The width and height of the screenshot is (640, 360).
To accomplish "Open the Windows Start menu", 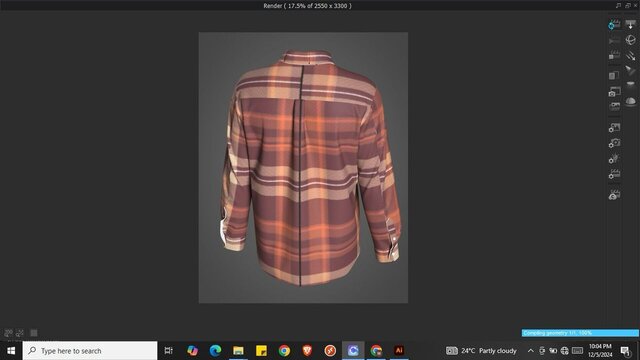I will (x=11, y=351).
